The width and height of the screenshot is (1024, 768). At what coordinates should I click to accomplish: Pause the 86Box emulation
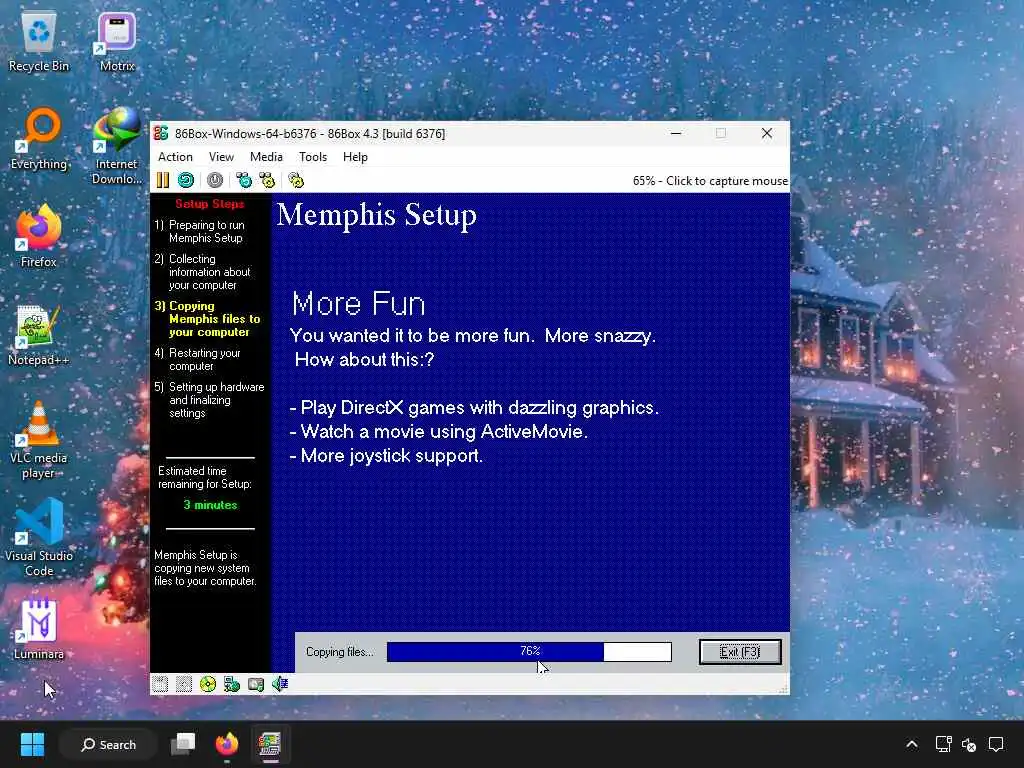163,180
